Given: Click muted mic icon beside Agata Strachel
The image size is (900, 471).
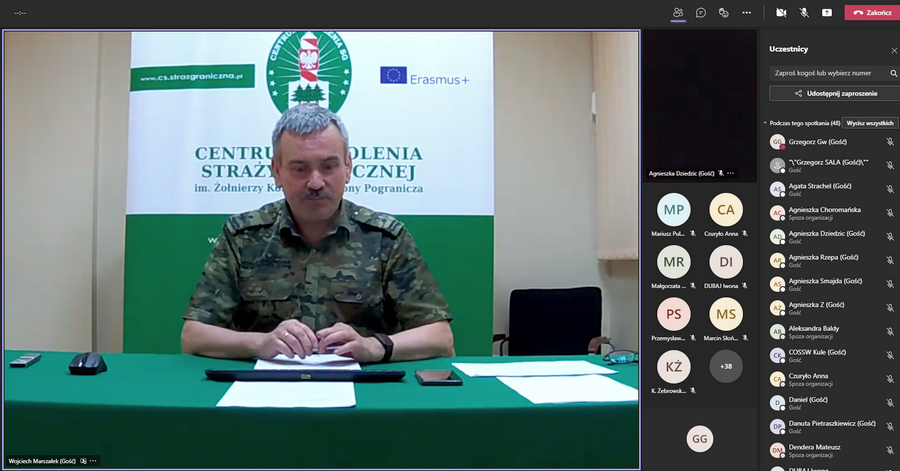Looking at the screenshot, I should click(x=889, y=188).
